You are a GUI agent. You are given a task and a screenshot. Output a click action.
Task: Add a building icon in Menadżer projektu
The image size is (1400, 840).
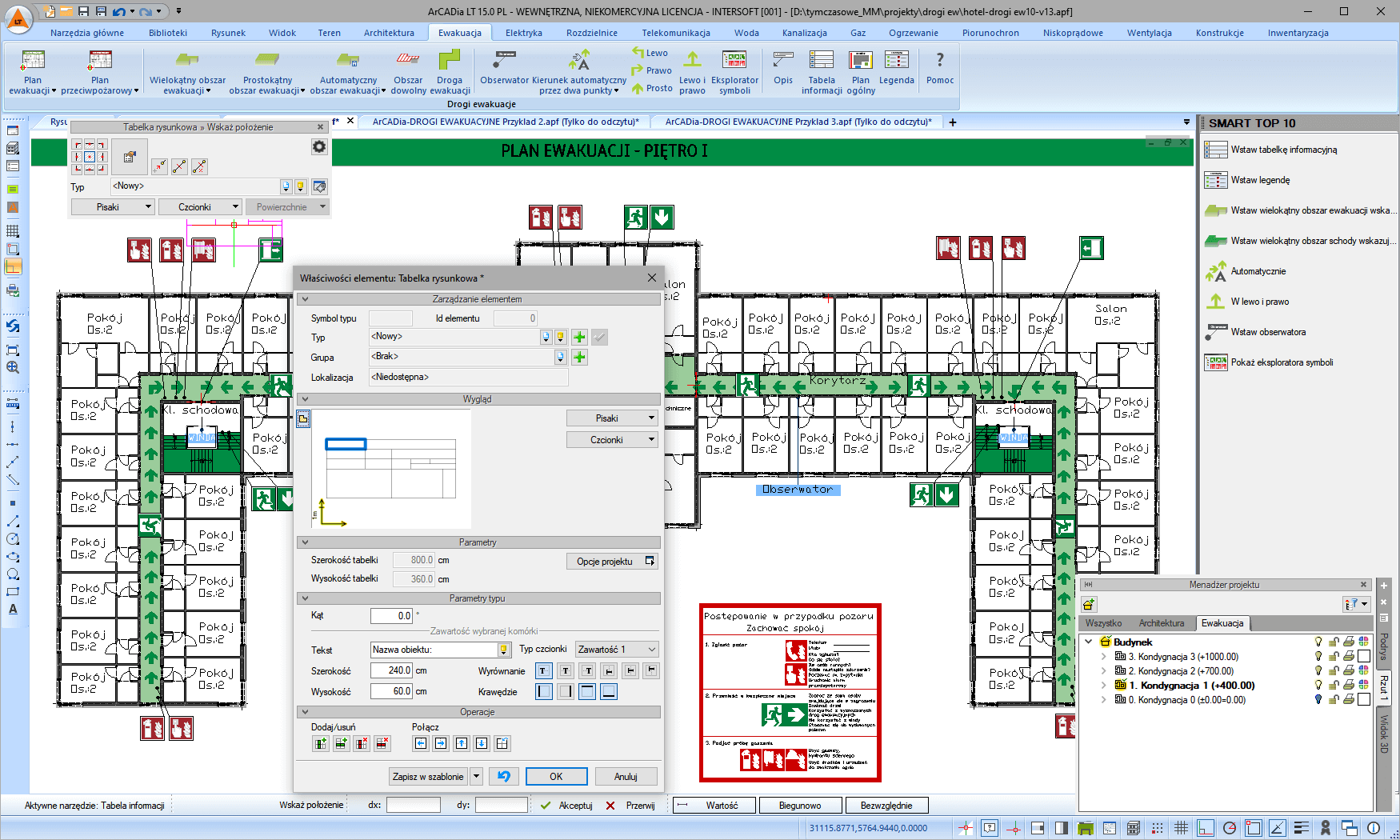coord(1089,604)
